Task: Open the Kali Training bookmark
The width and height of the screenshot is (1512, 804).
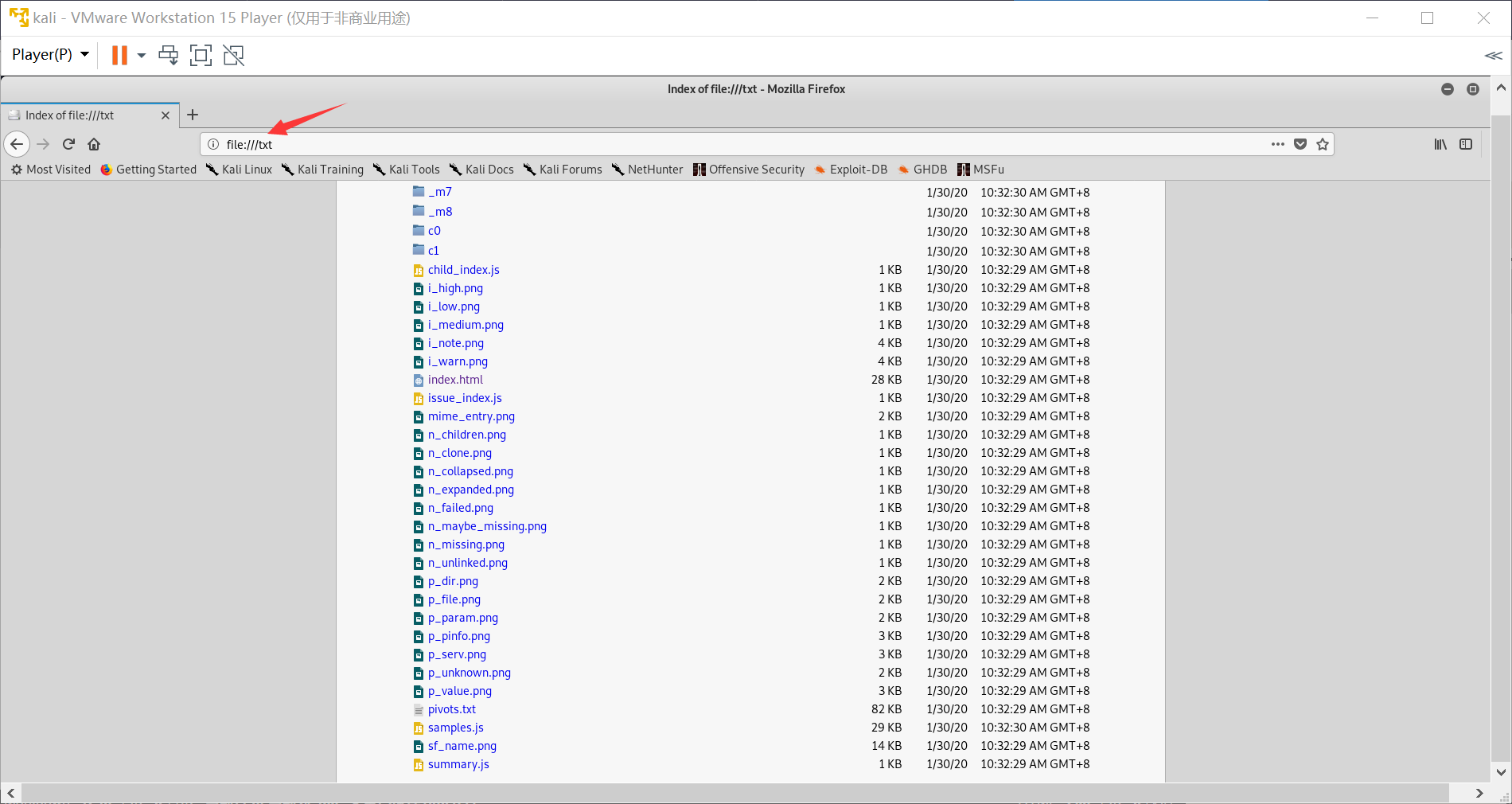Action: click(322, 170)
